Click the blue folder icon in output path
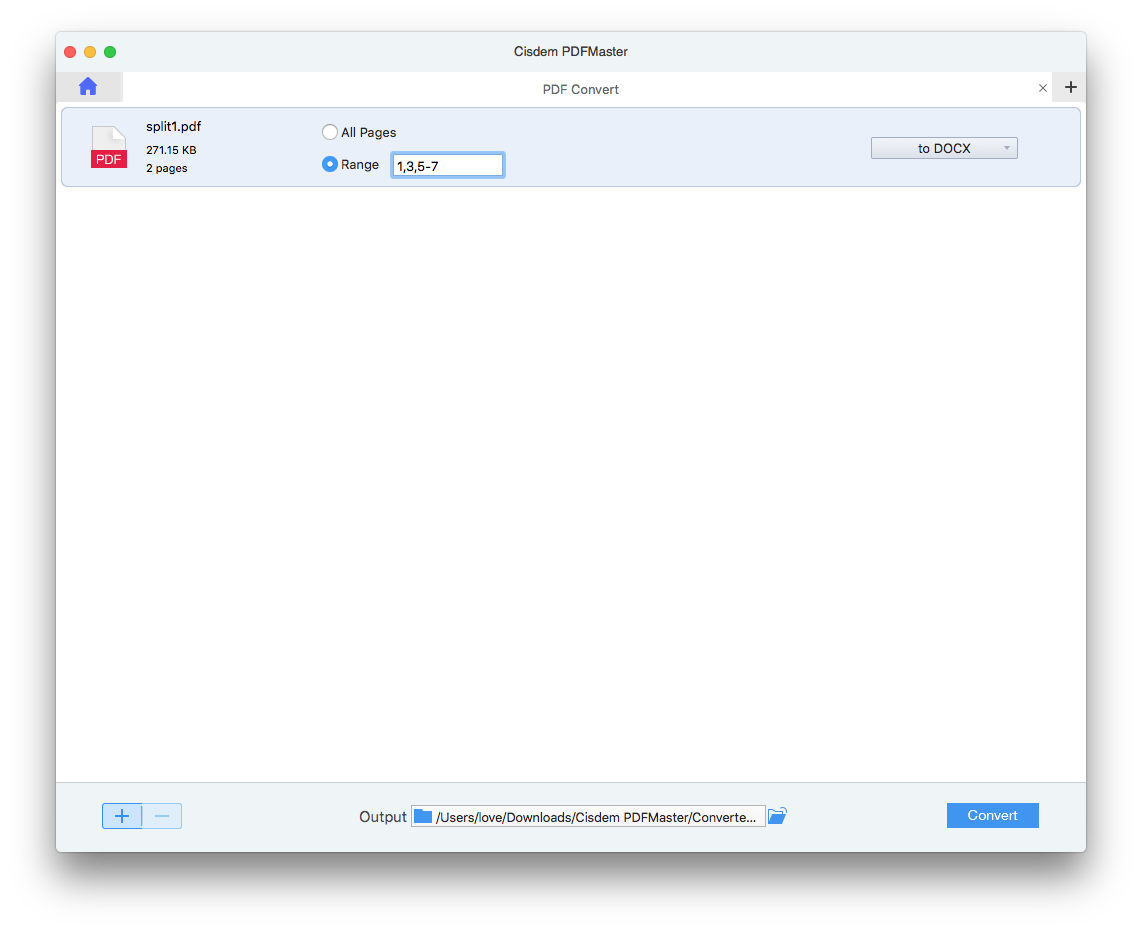Screen dimensions: 1142x932 [423, 816]
